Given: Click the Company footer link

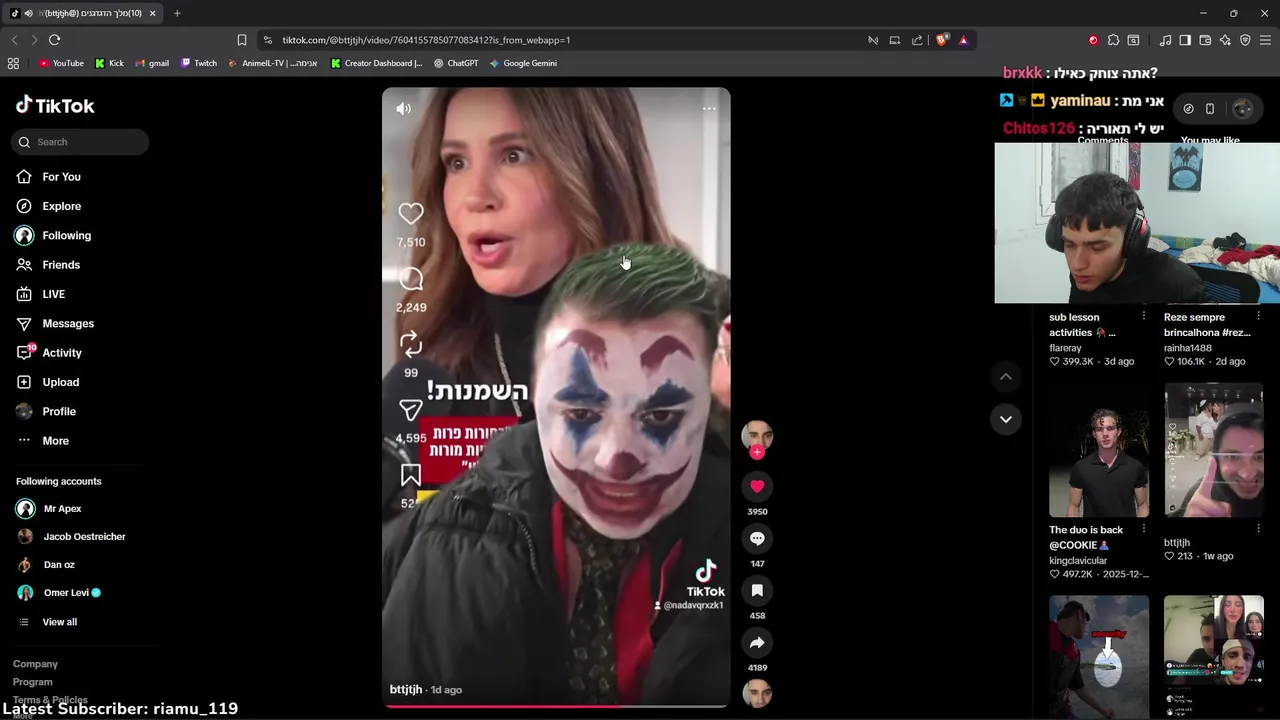Looking at the screenshot, I should point(35,664).
